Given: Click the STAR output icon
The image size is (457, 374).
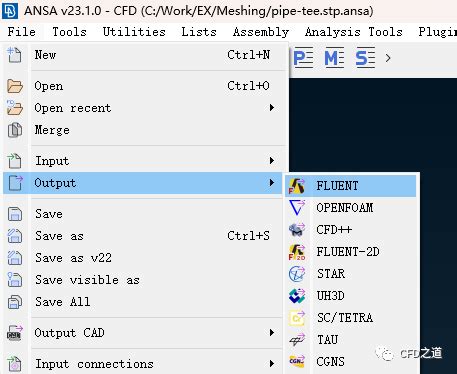Looking at the screenshot, I should (297, 274).
